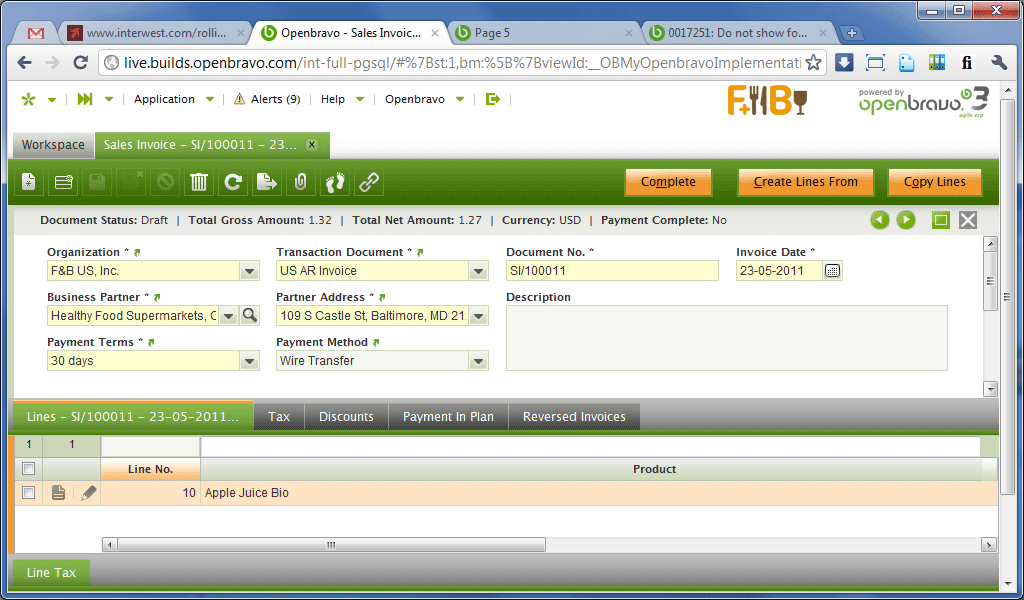Maximize the form view green square
Screen dimensions: 1024x600
941,220
